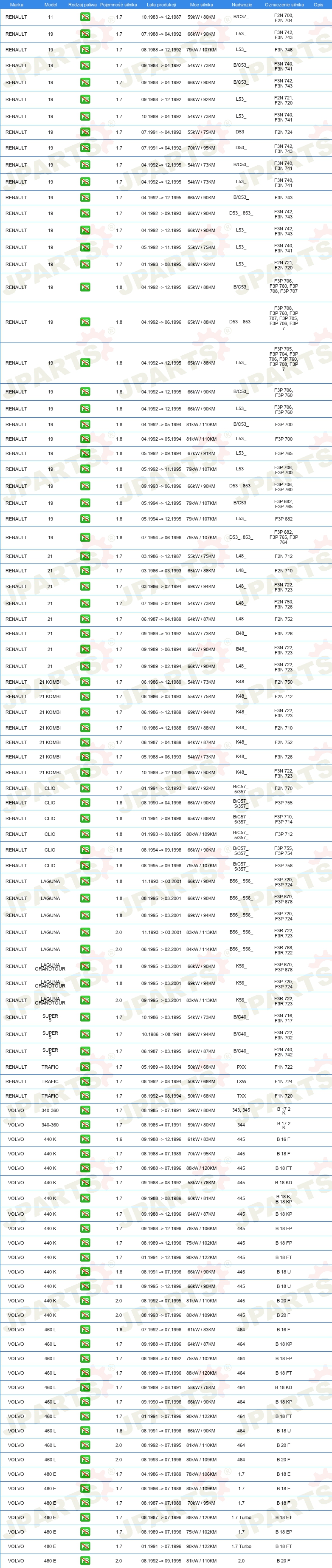
Task: Click the fuel icon in the Laguna Grandtour 2.0 row
Action: coord(85,1000)
